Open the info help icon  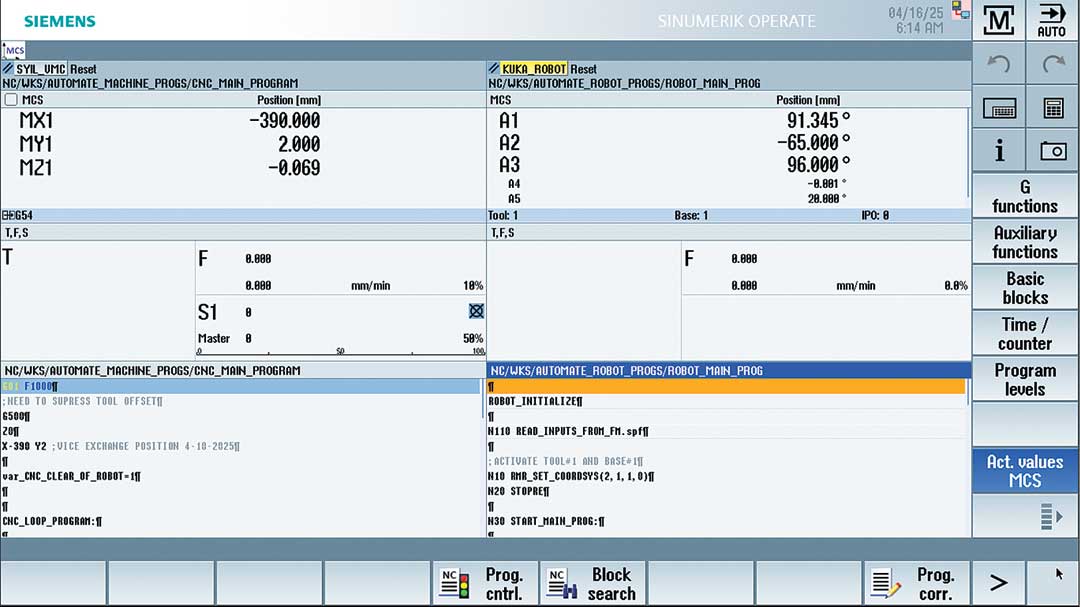[999, 151]
